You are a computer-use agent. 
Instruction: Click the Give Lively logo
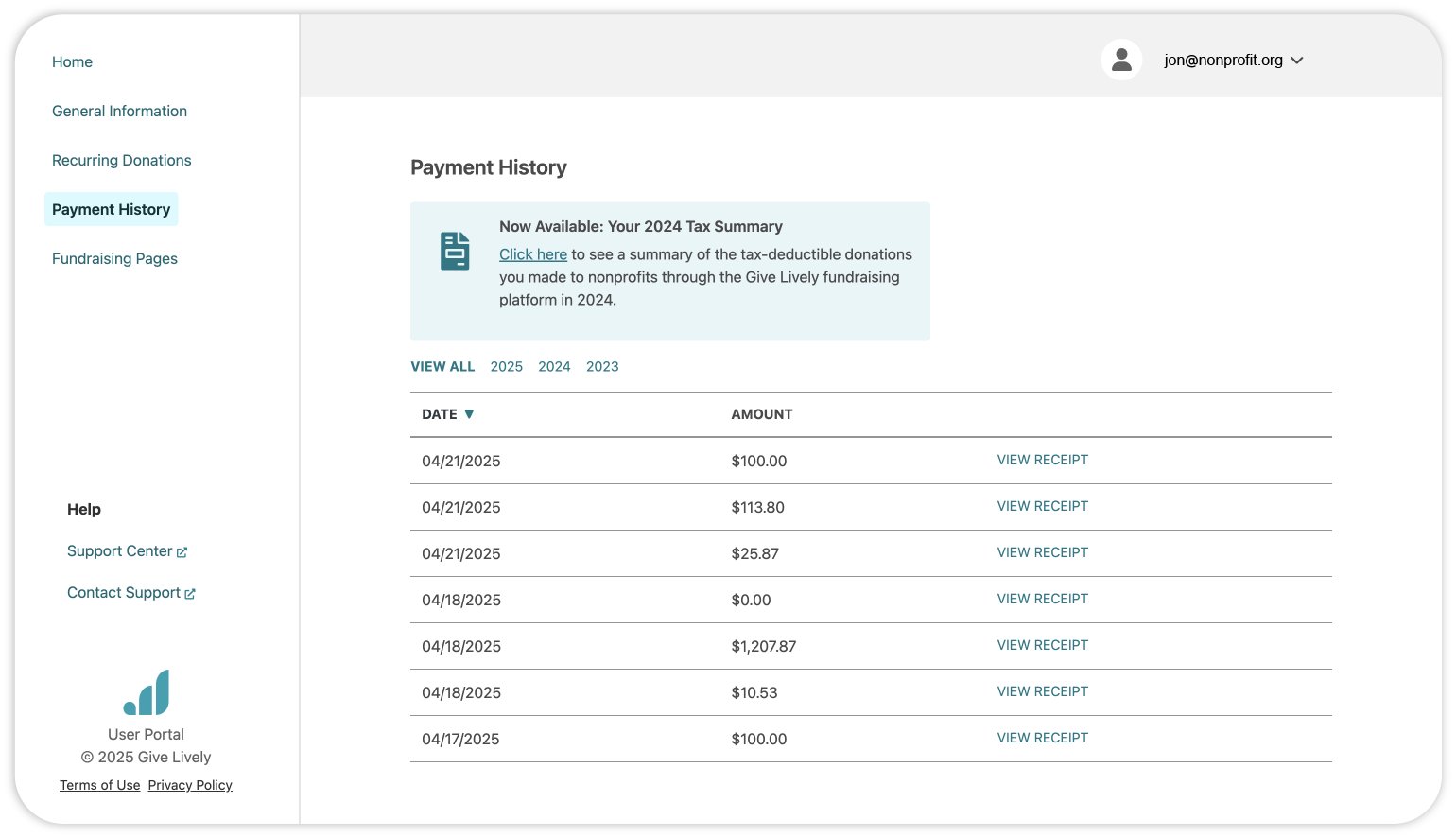[147, 692]
